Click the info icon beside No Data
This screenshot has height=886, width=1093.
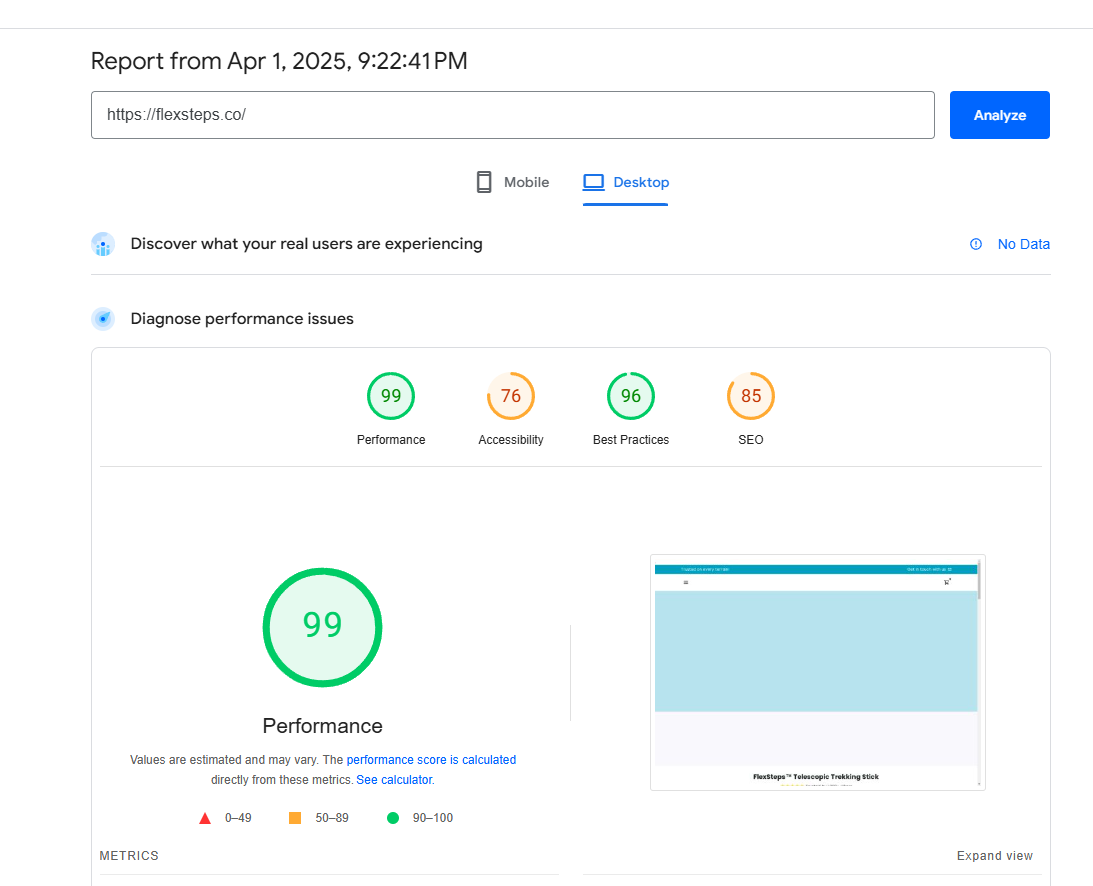point(976,244)
